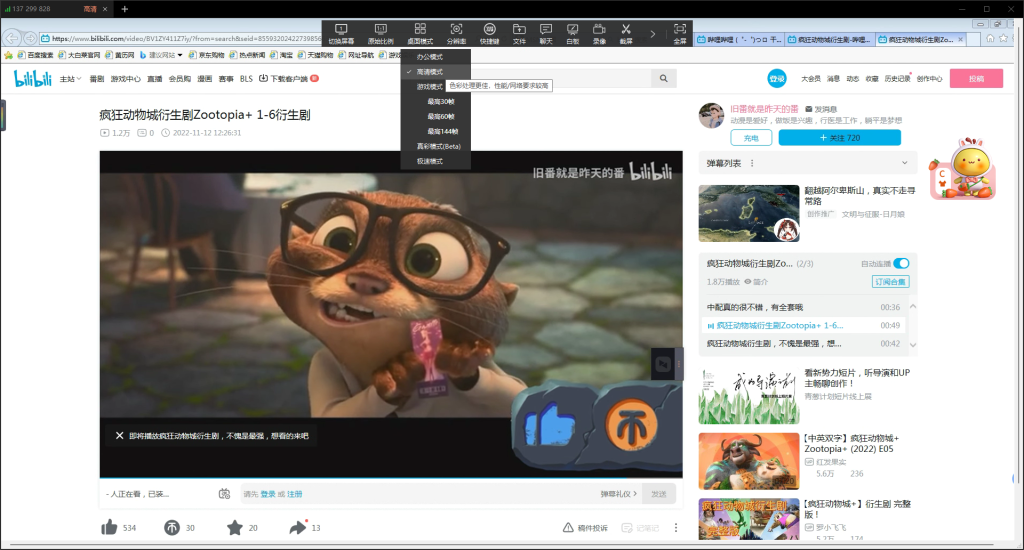The height and width of the screenshot is (550, 1024).
Task: Open the 主站 dropdown in bilibili header
Action: 70,78
